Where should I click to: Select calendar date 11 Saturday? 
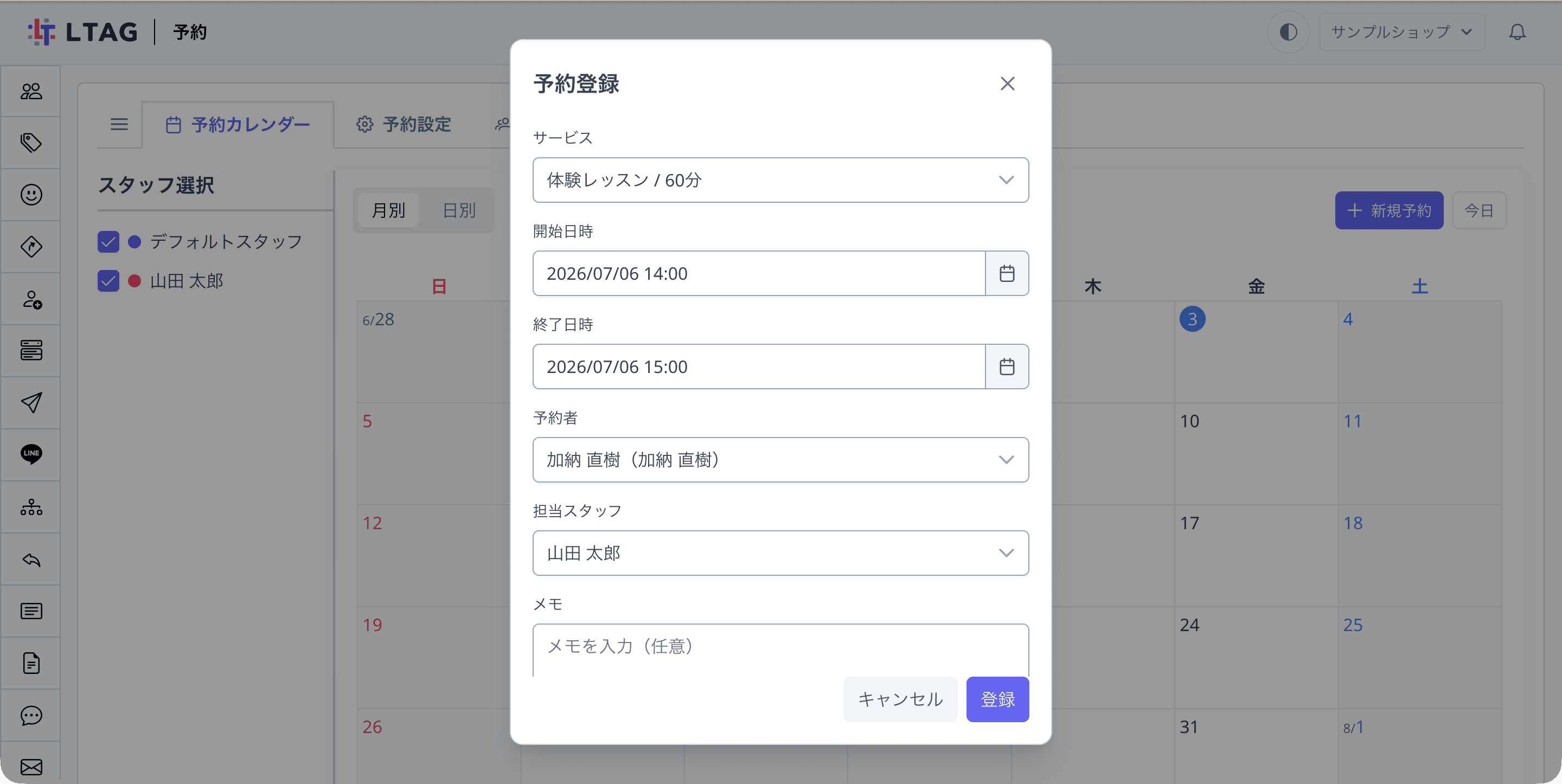pyautogui.click(x=1352, y=421)
